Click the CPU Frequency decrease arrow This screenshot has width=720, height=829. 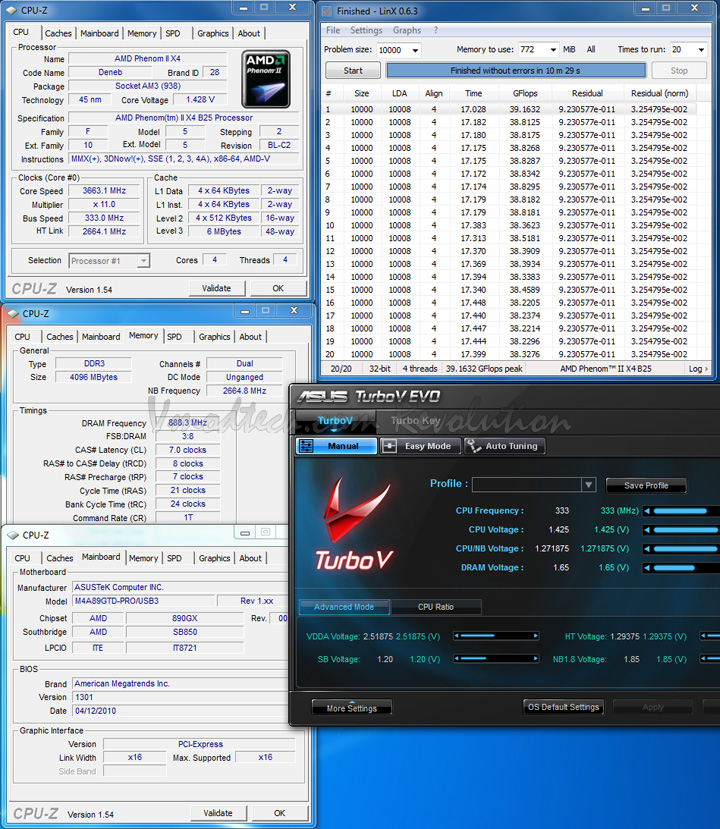(647, 511)
